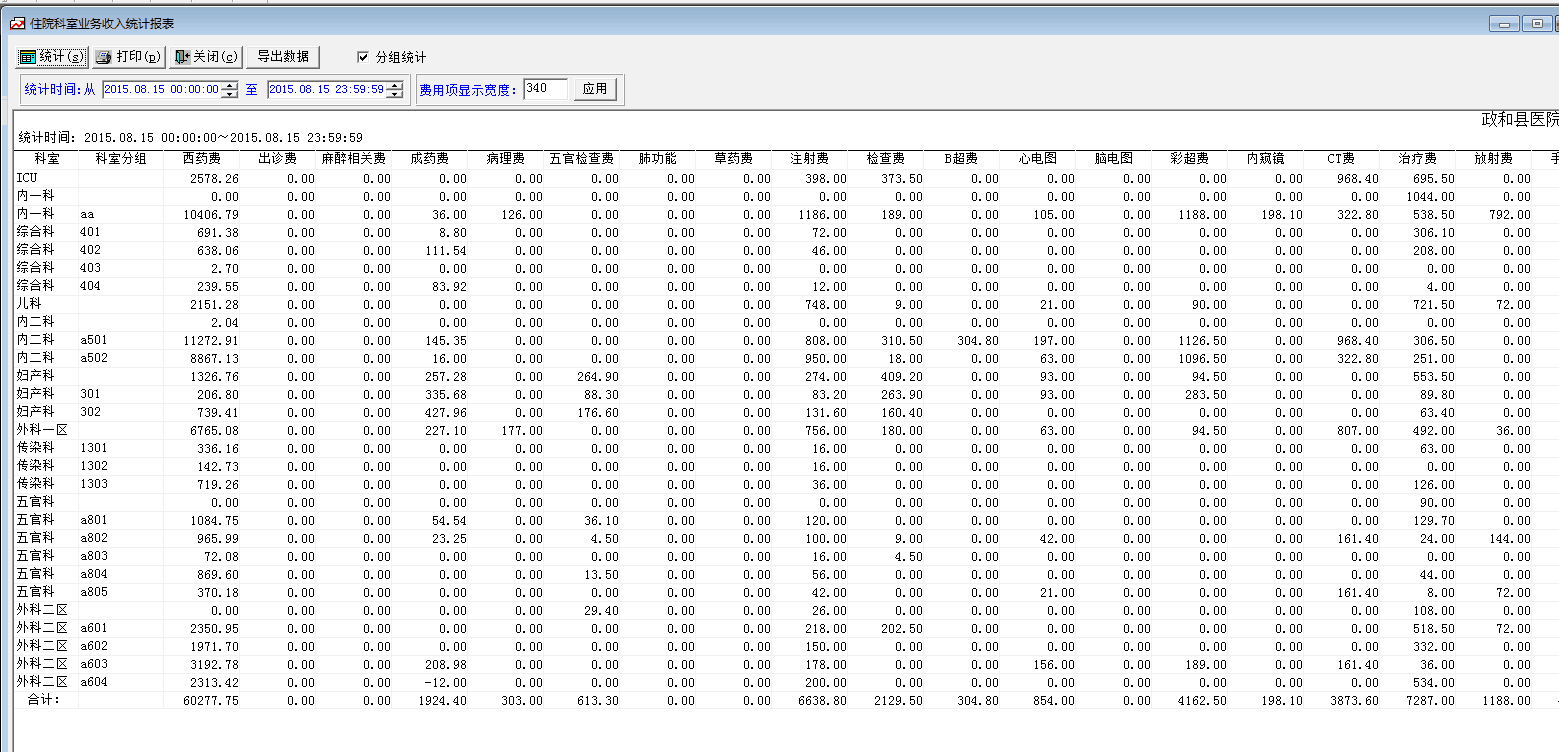Click the 应用 apply button
This screenshot has height=752, width=1559.
tap(595, 89)
